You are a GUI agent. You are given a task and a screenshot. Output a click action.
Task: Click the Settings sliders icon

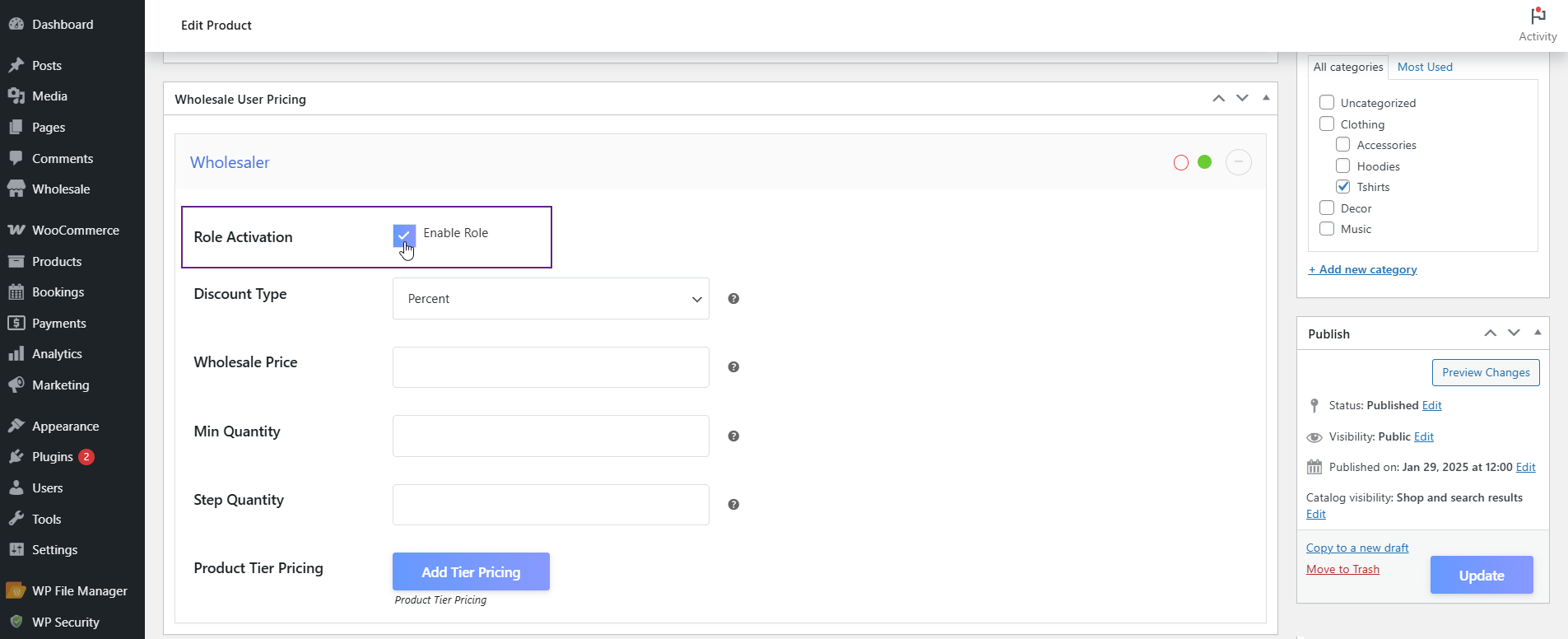pyautogui.click(x=16, y=549)
